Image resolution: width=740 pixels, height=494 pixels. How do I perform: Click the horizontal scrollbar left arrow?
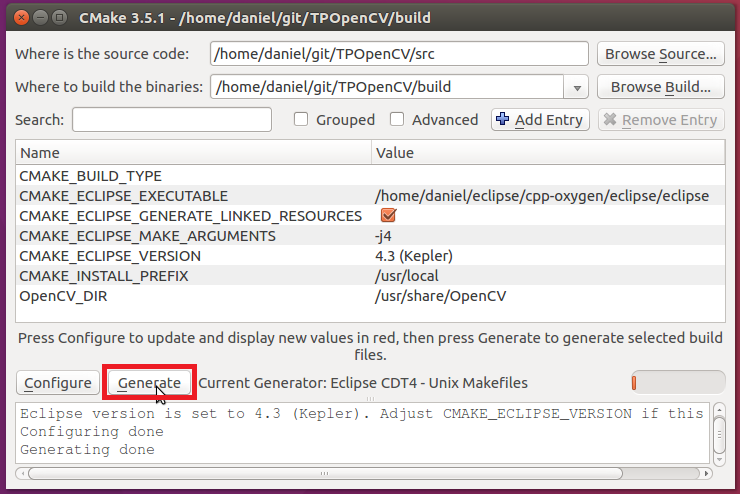[22, 473]
